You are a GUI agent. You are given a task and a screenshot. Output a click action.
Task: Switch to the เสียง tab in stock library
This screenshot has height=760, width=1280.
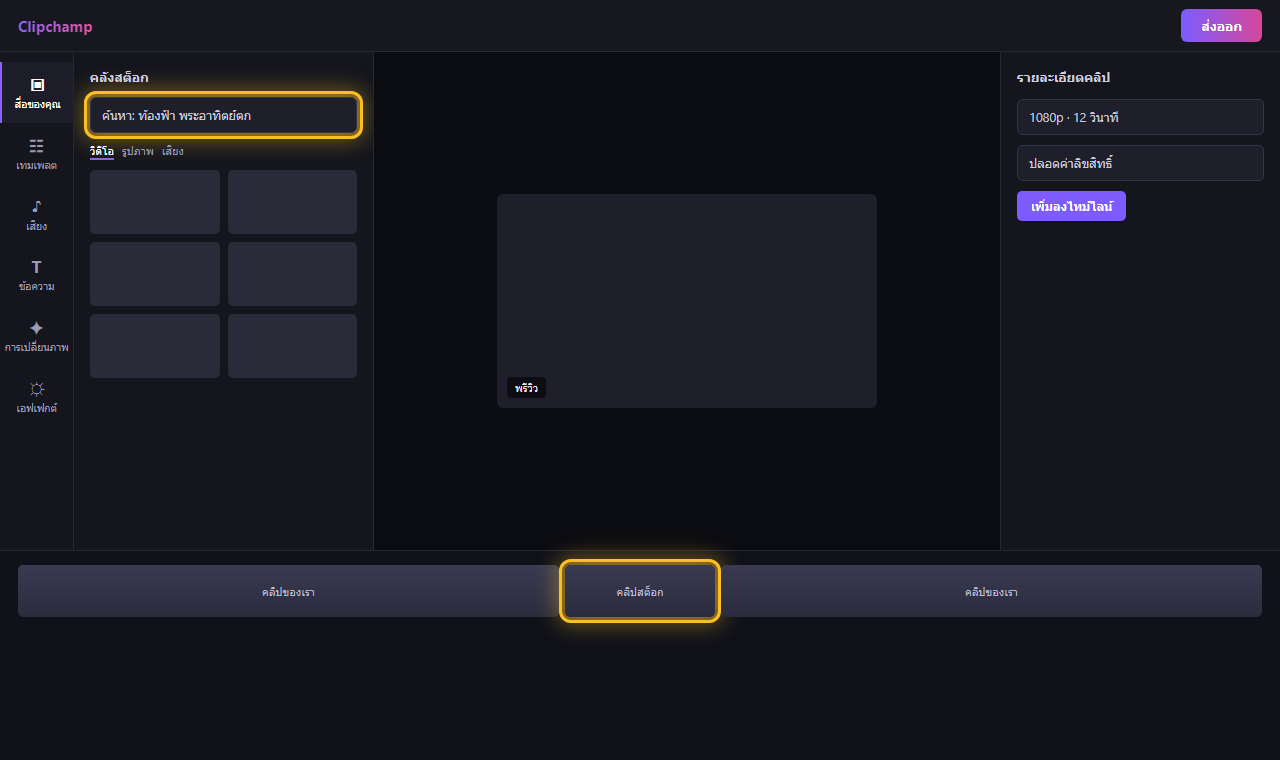tap(173, 151)
